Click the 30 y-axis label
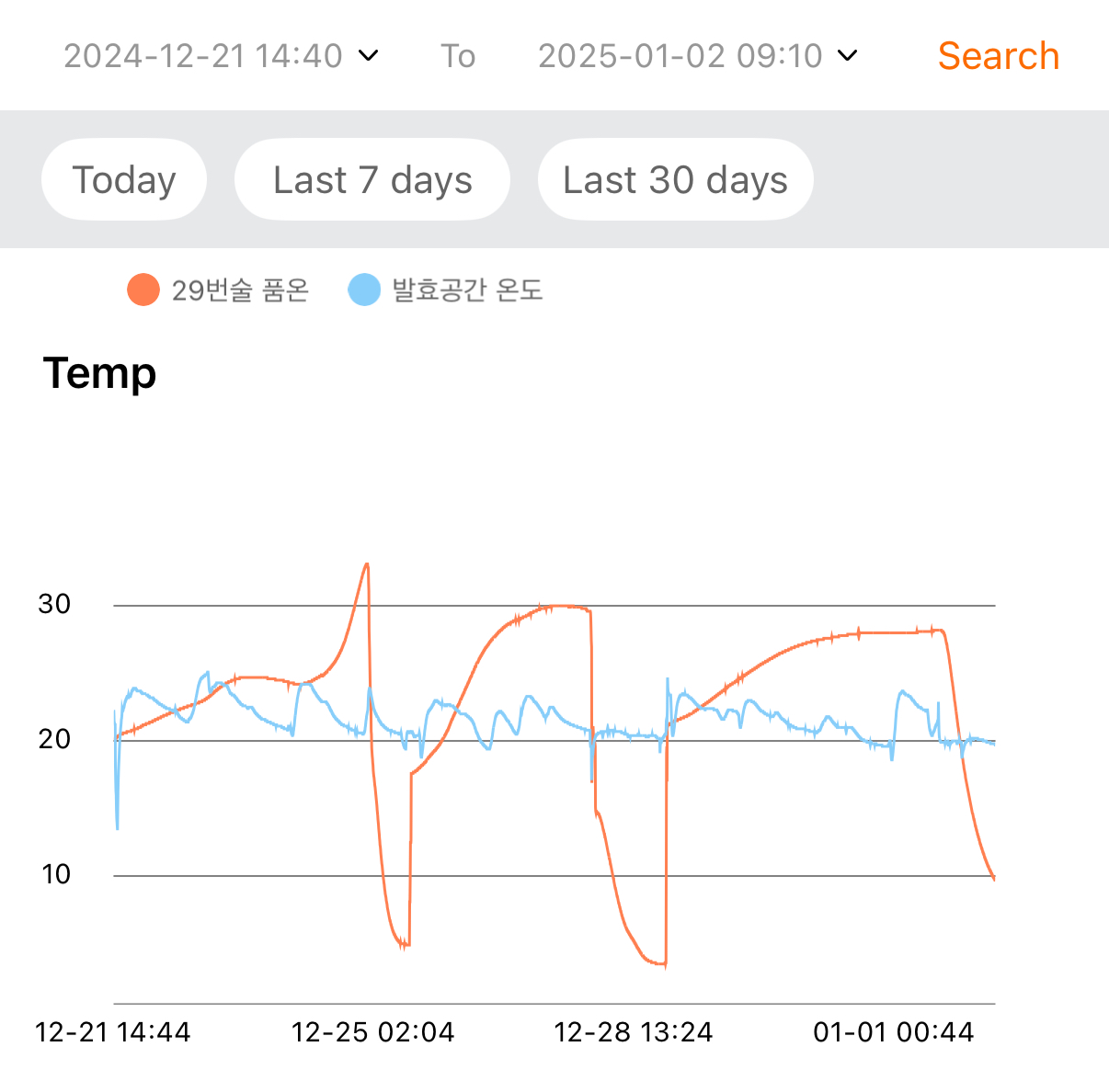This screenshot has height=1092, width=1109. [54, 604]
